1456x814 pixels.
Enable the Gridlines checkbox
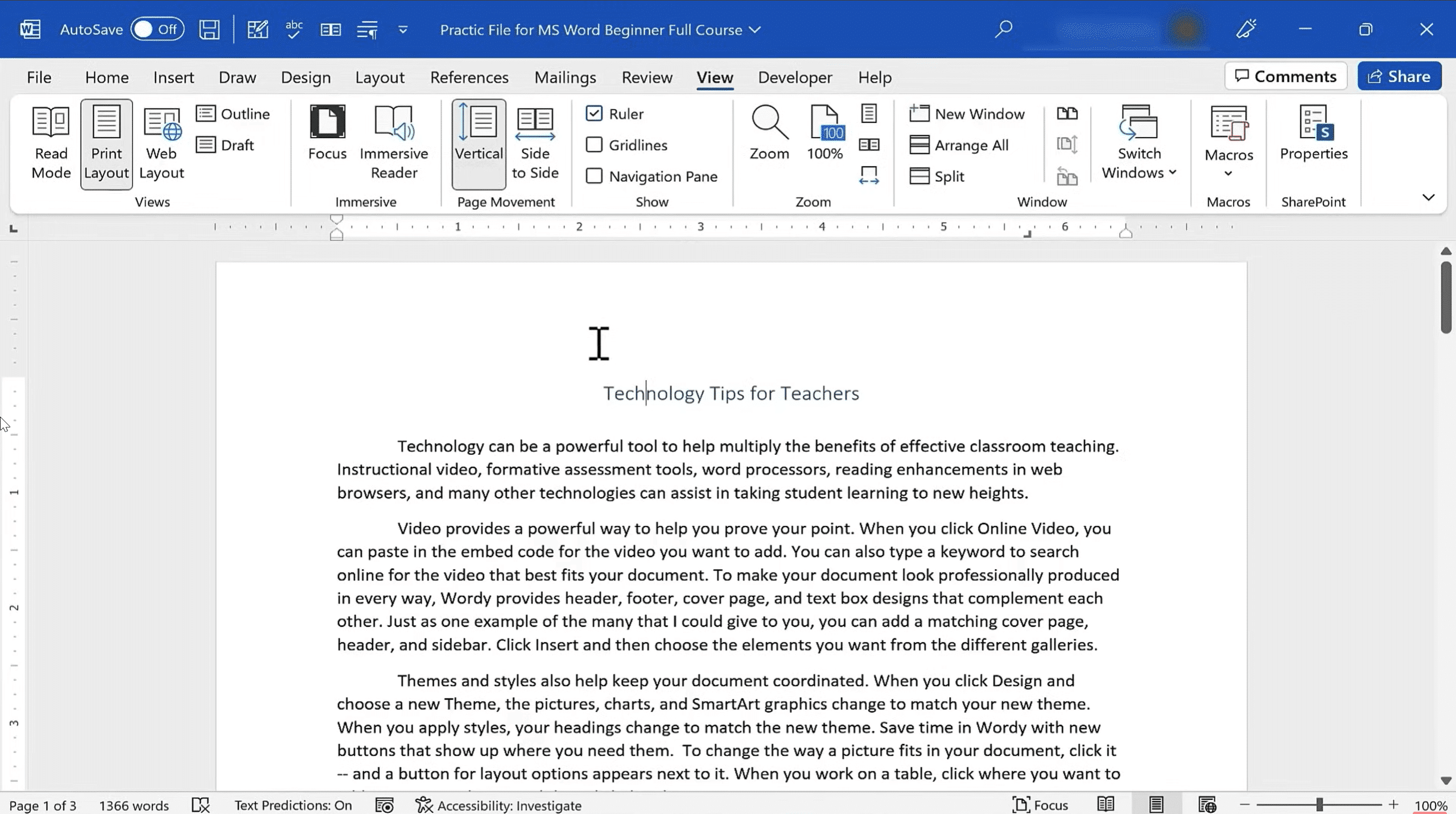(x=594, y=145)
